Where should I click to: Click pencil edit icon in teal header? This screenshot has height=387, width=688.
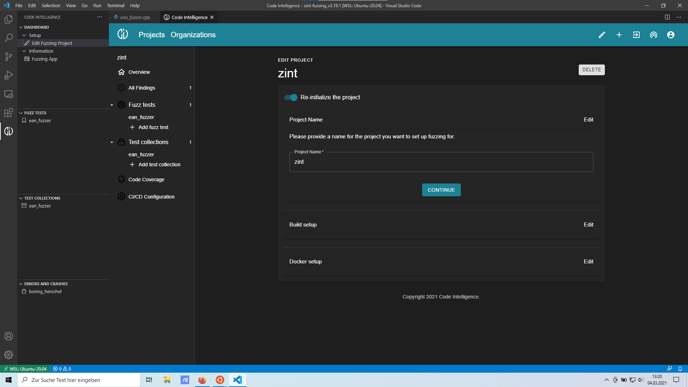point(602,35)
